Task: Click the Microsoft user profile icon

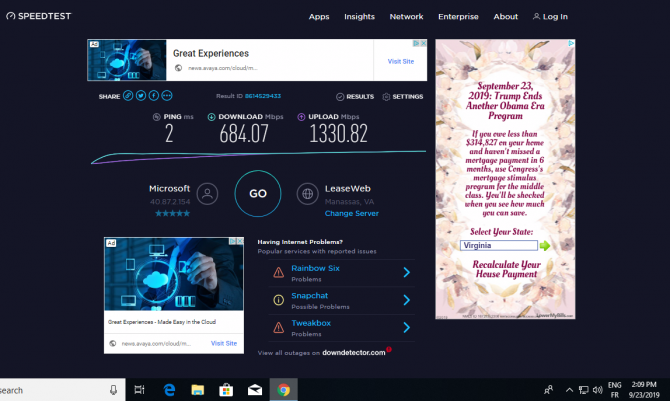Action: pos(207,194)
